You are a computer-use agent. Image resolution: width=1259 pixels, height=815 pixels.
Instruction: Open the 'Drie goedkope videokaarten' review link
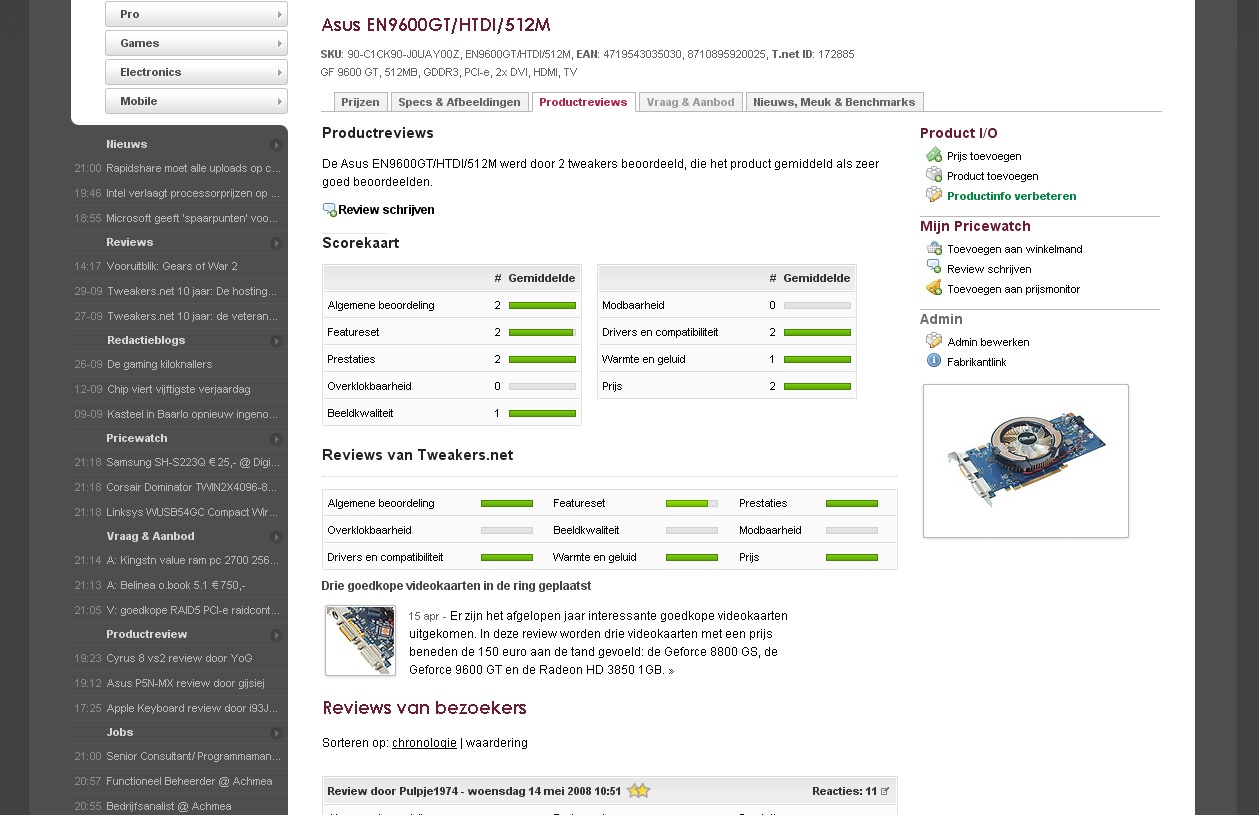(x=456, y=586)
